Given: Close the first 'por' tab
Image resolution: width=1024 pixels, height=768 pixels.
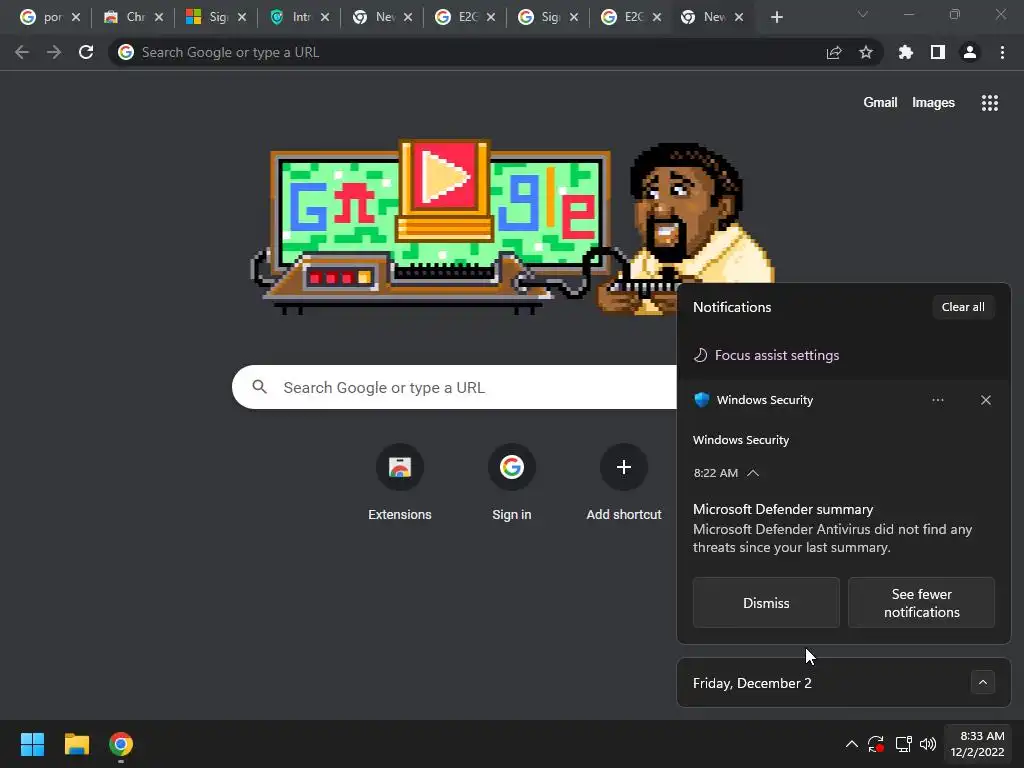Looking at the screenshot, I should pos(76,17).
